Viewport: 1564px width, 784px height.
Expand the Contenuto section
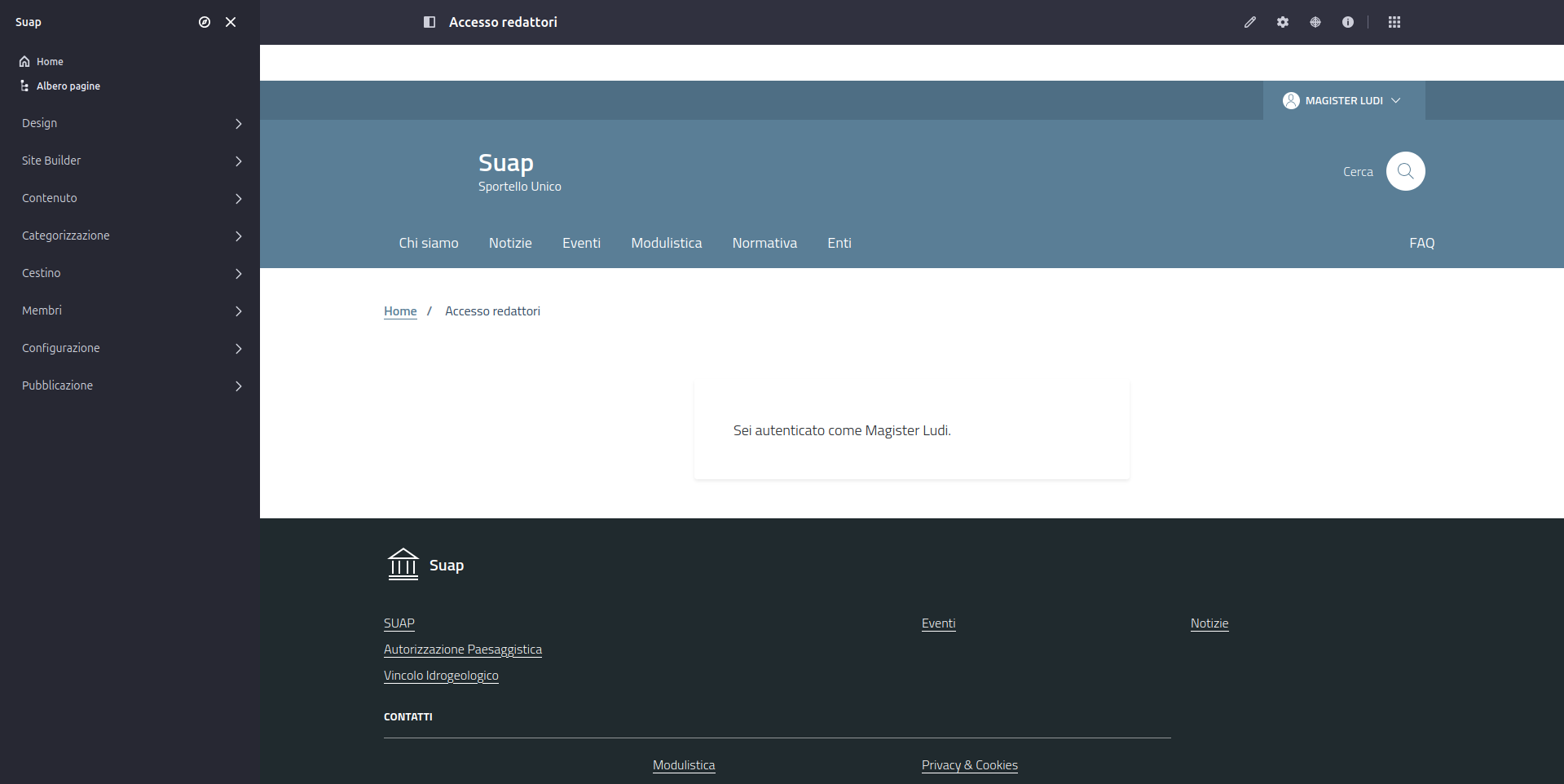pyautogui.click(x=130, y=198)
